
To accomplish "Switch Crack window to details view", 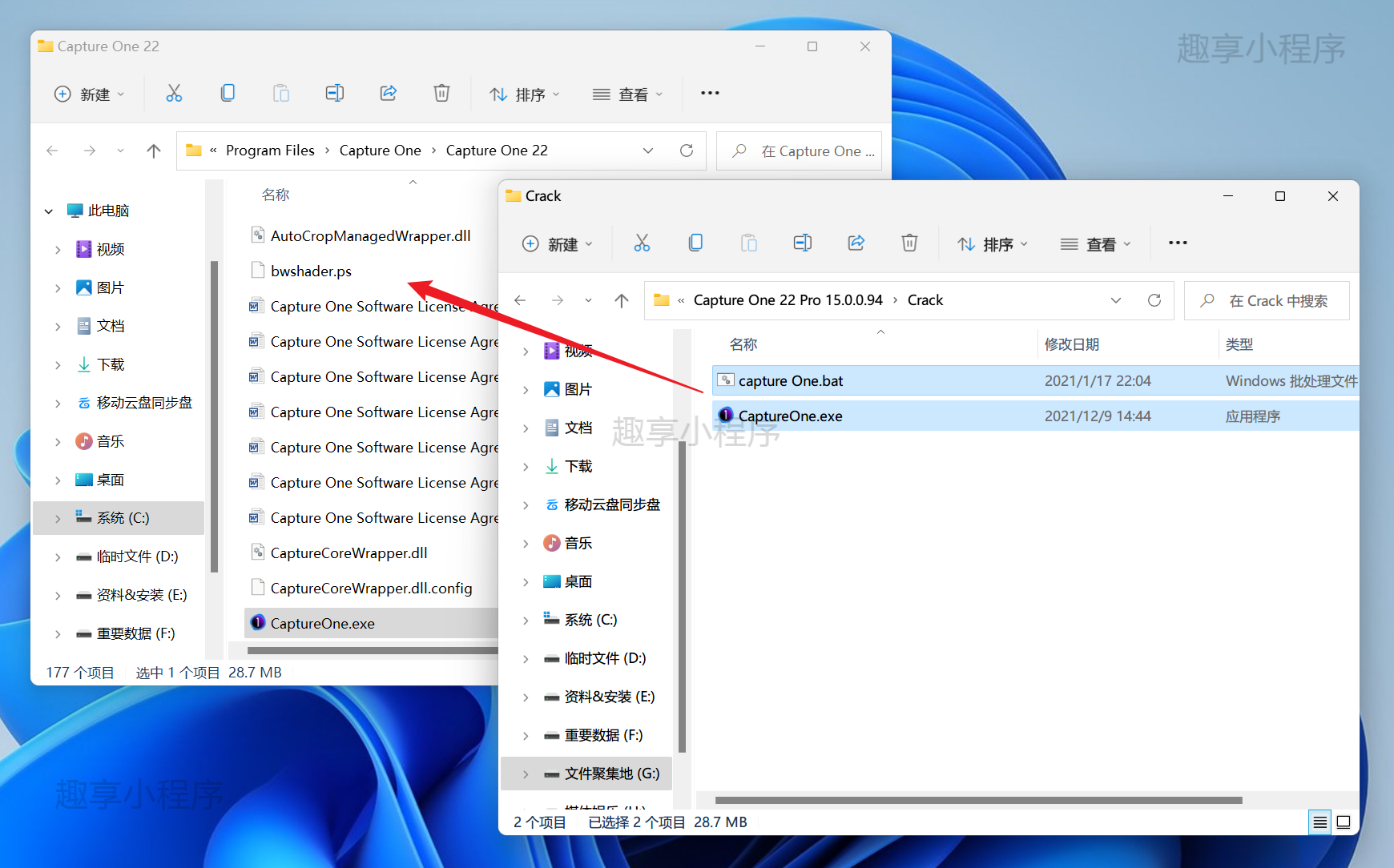I will coord(1320,822).
